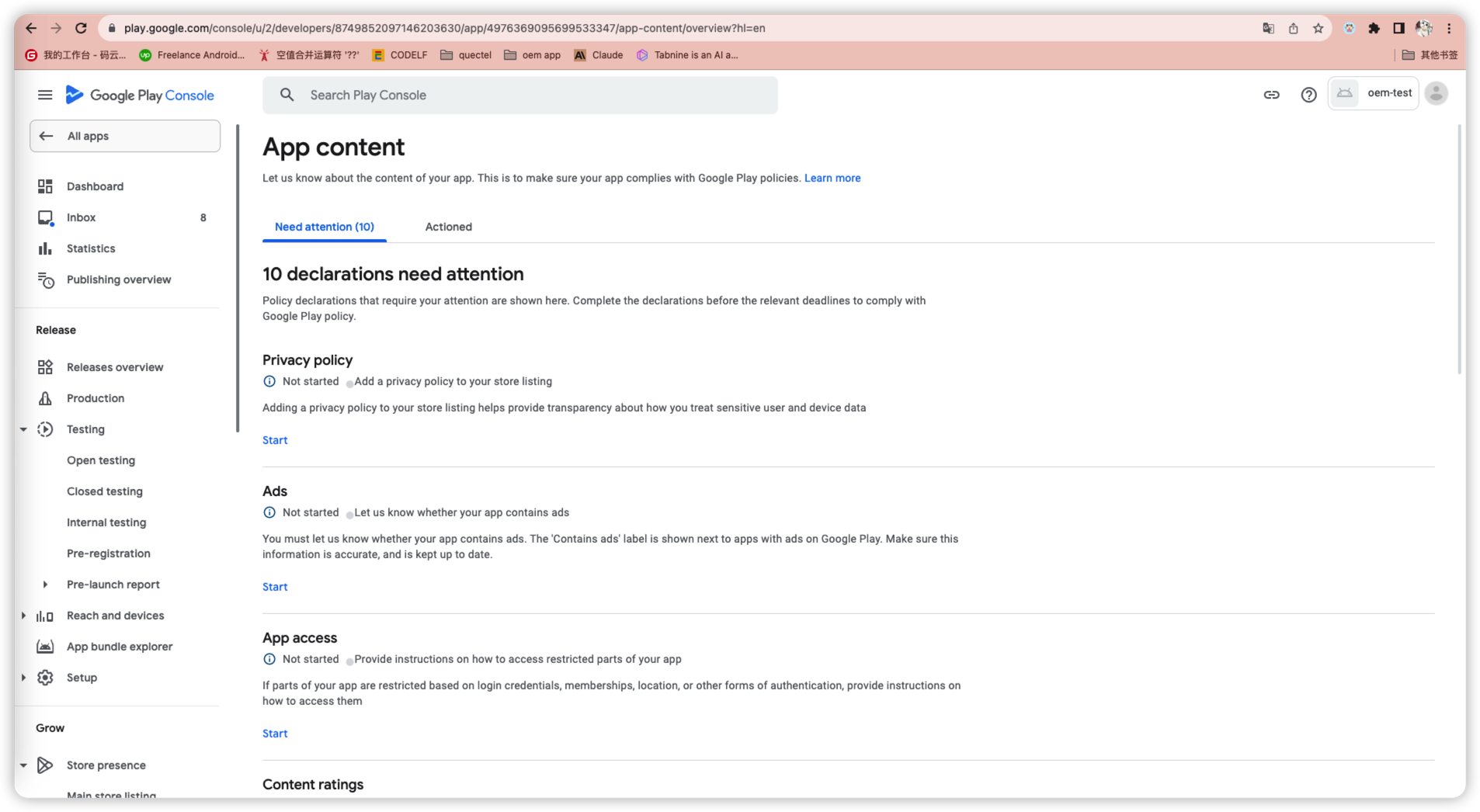The width and height of the screenshot is (1480, 812).
Task: Open the Statistics bar chart icon
Action: tap(45, 248)
